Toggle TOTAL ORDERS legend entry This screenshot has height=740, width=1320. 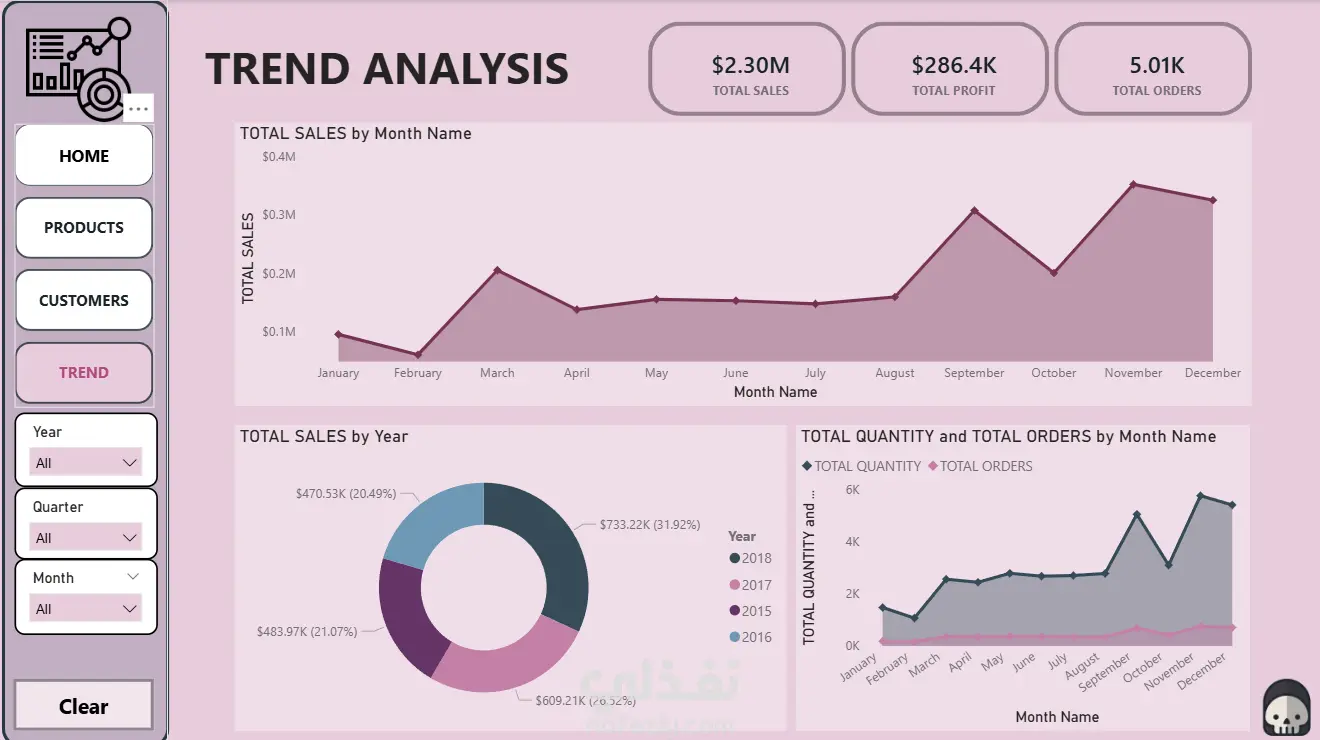tap(980, 466)
